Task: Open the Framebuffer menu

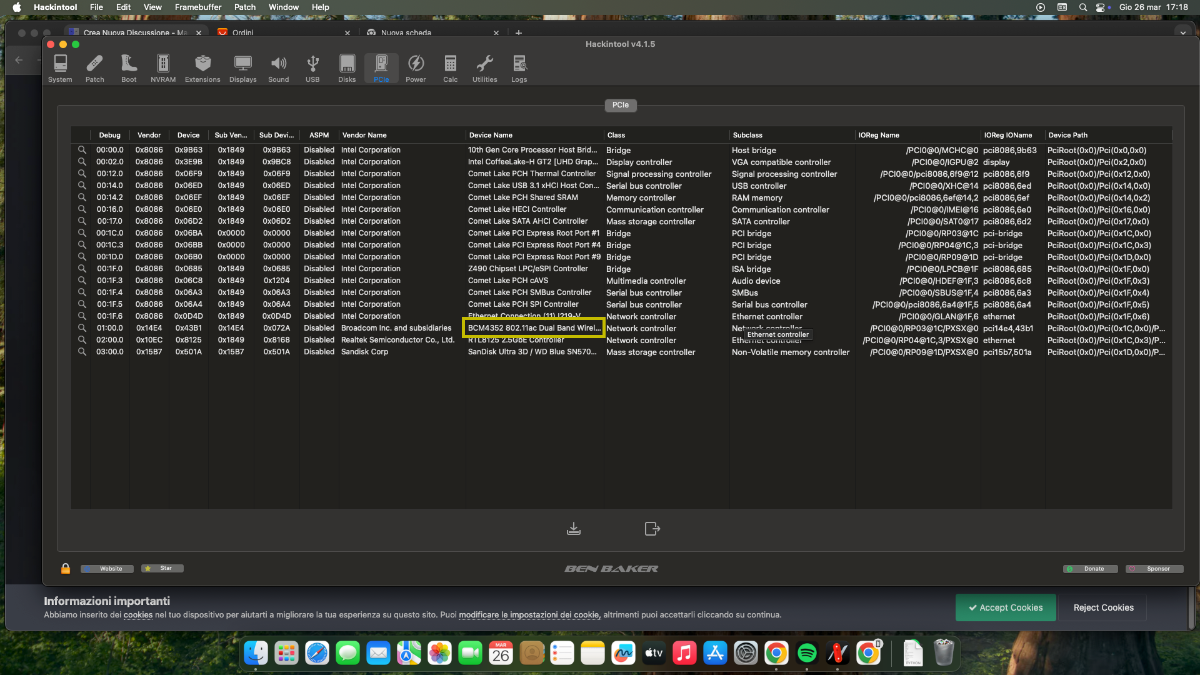Action: 198,7
